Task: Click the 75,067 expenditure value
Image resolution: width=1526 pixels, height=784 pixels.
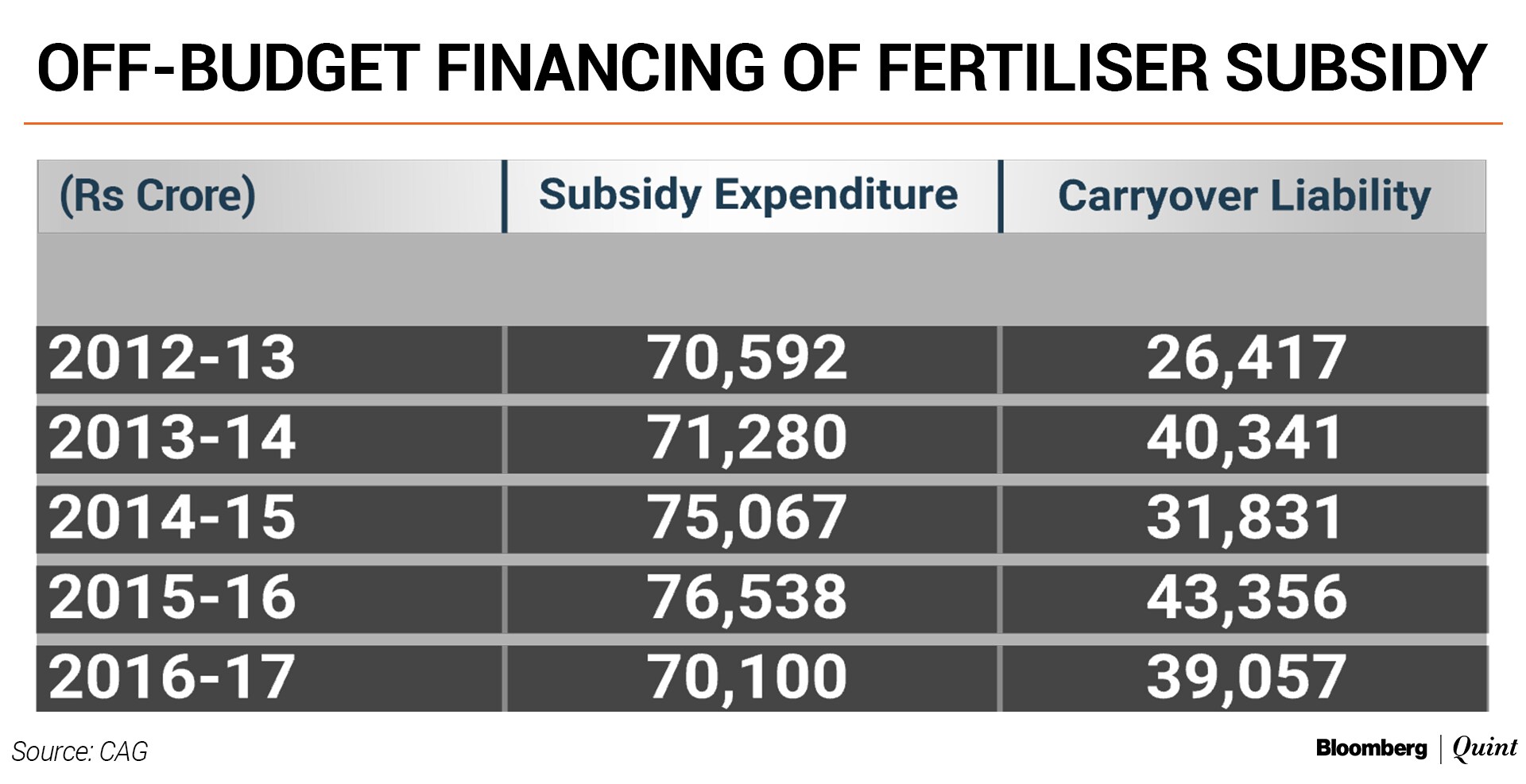Action: click(747, 518)
